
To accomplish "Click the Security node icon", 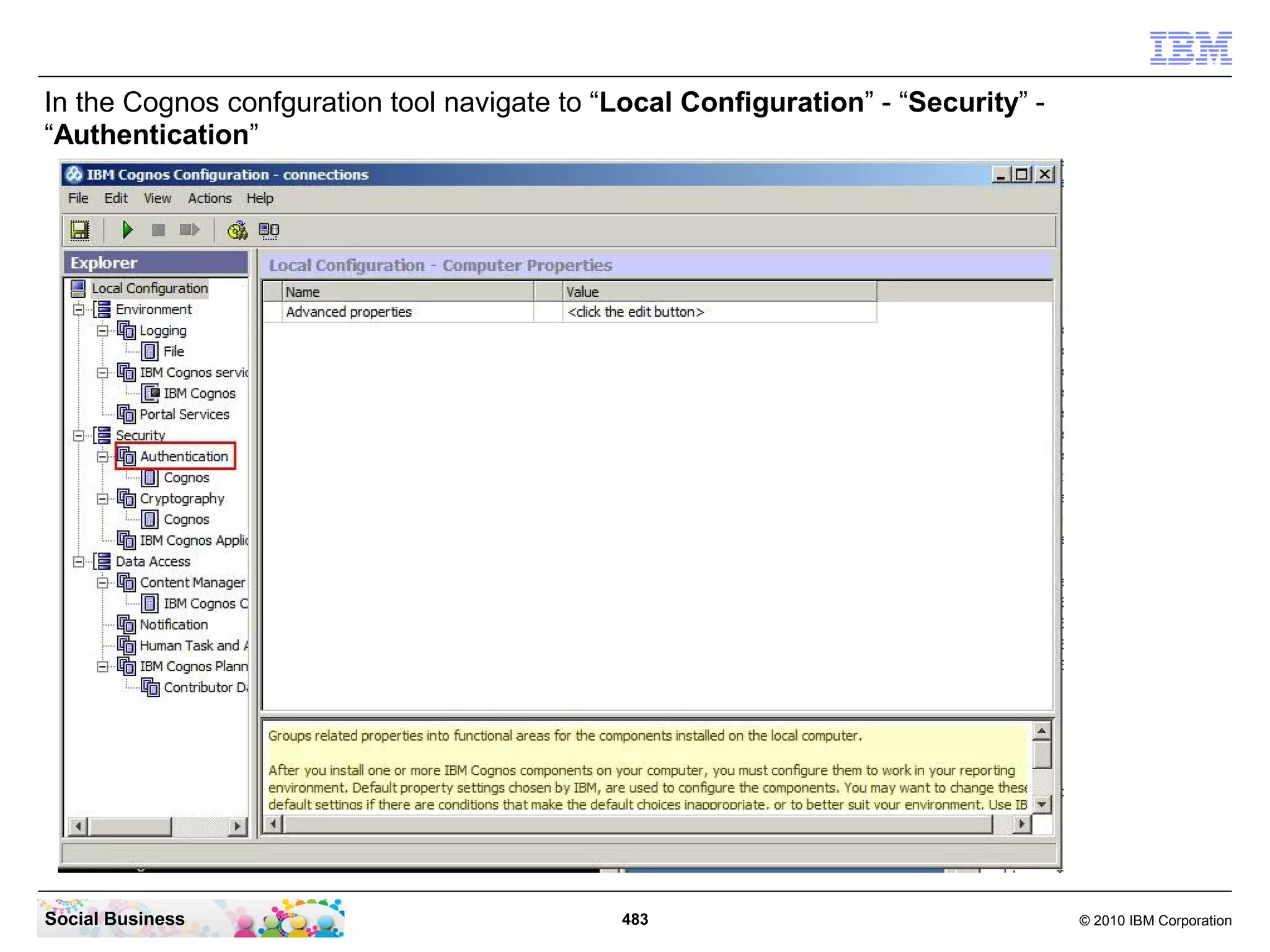I will pos(103,435).
